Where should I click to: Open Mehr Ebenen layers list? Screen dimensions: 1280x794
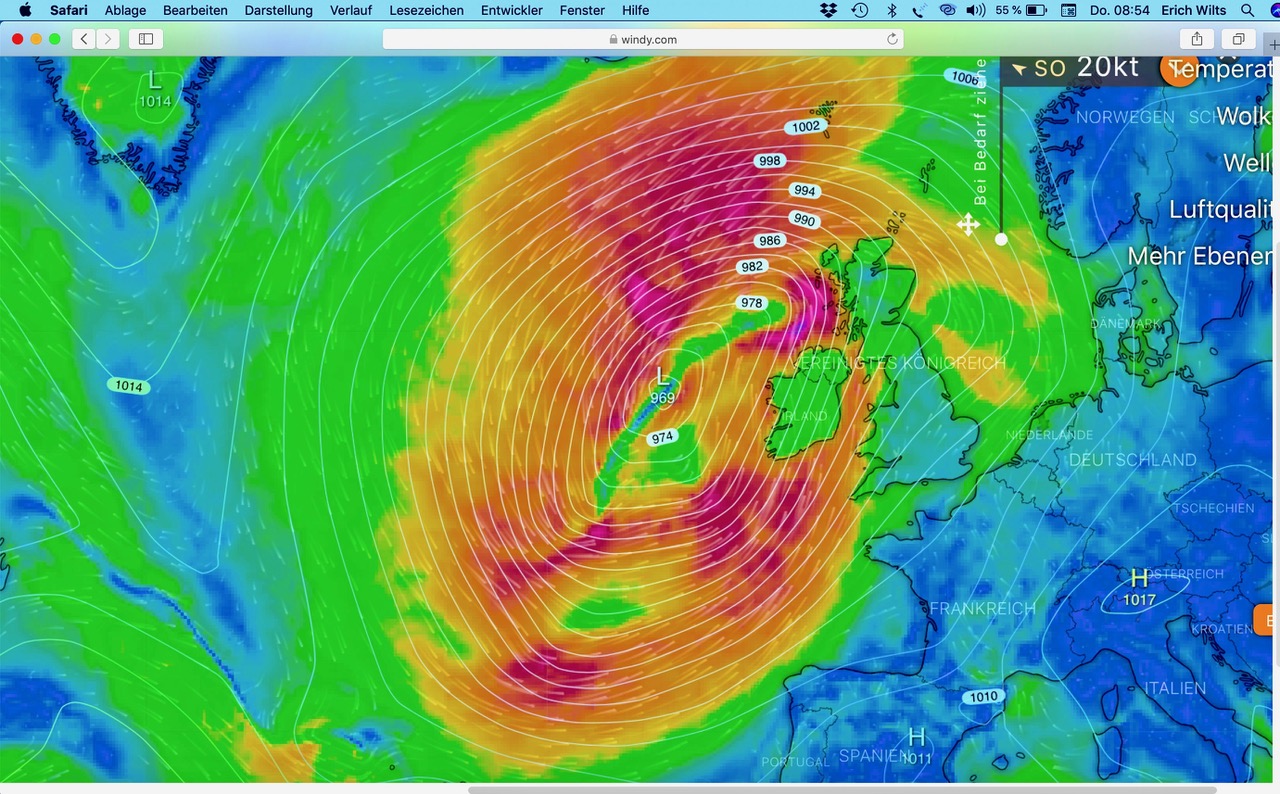click(x=1200, y=256)
